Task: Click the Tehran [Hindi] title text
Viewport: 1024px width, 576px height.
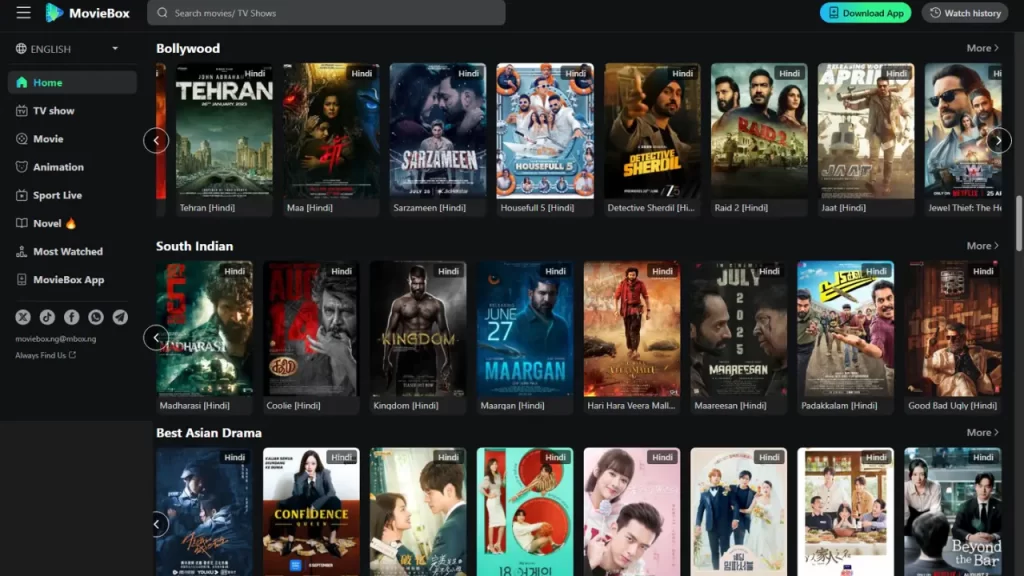Action: tap(207, 208)
